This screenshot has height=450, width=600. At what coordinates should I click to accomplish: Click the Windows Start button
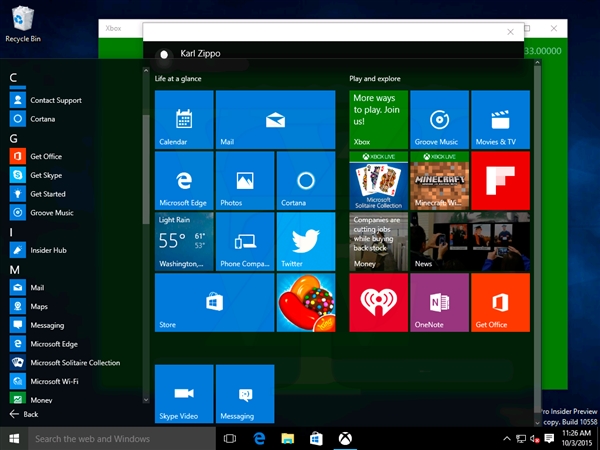pos(14,438)
